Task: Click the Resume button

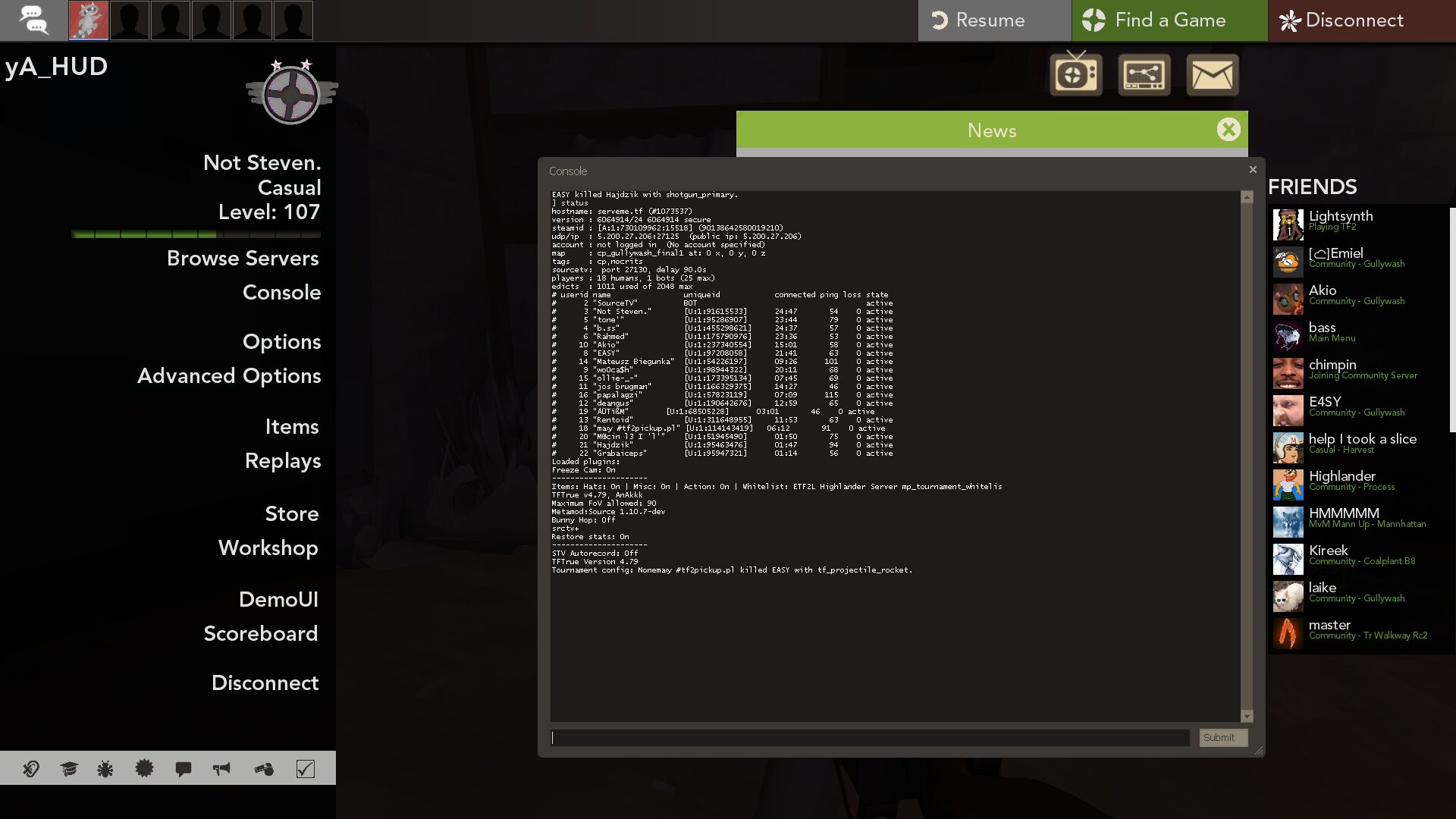Action: [993, 20]
